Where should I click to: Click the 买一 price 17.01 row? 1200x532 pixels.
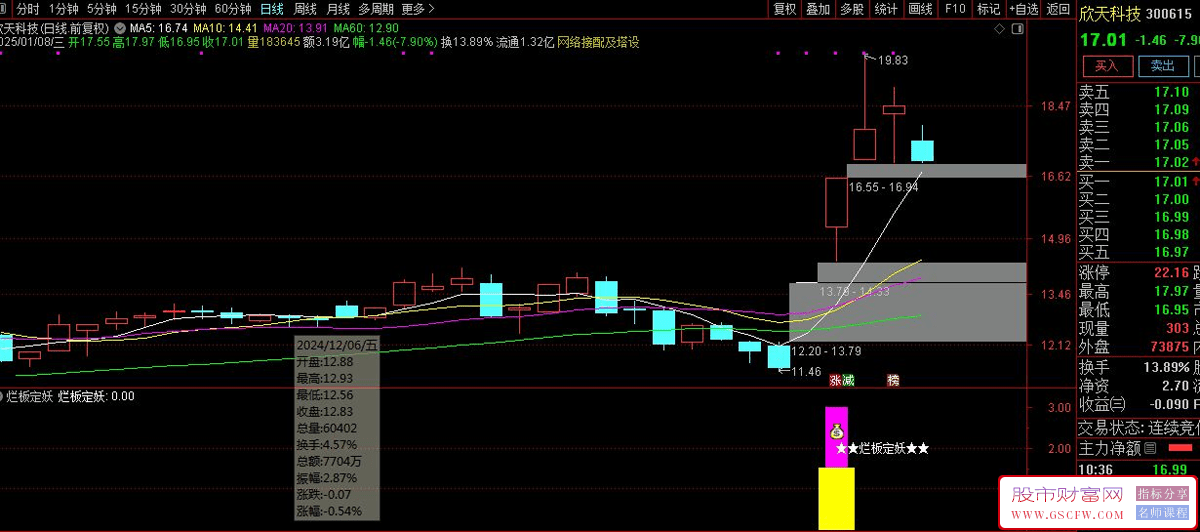(1139, 181)
